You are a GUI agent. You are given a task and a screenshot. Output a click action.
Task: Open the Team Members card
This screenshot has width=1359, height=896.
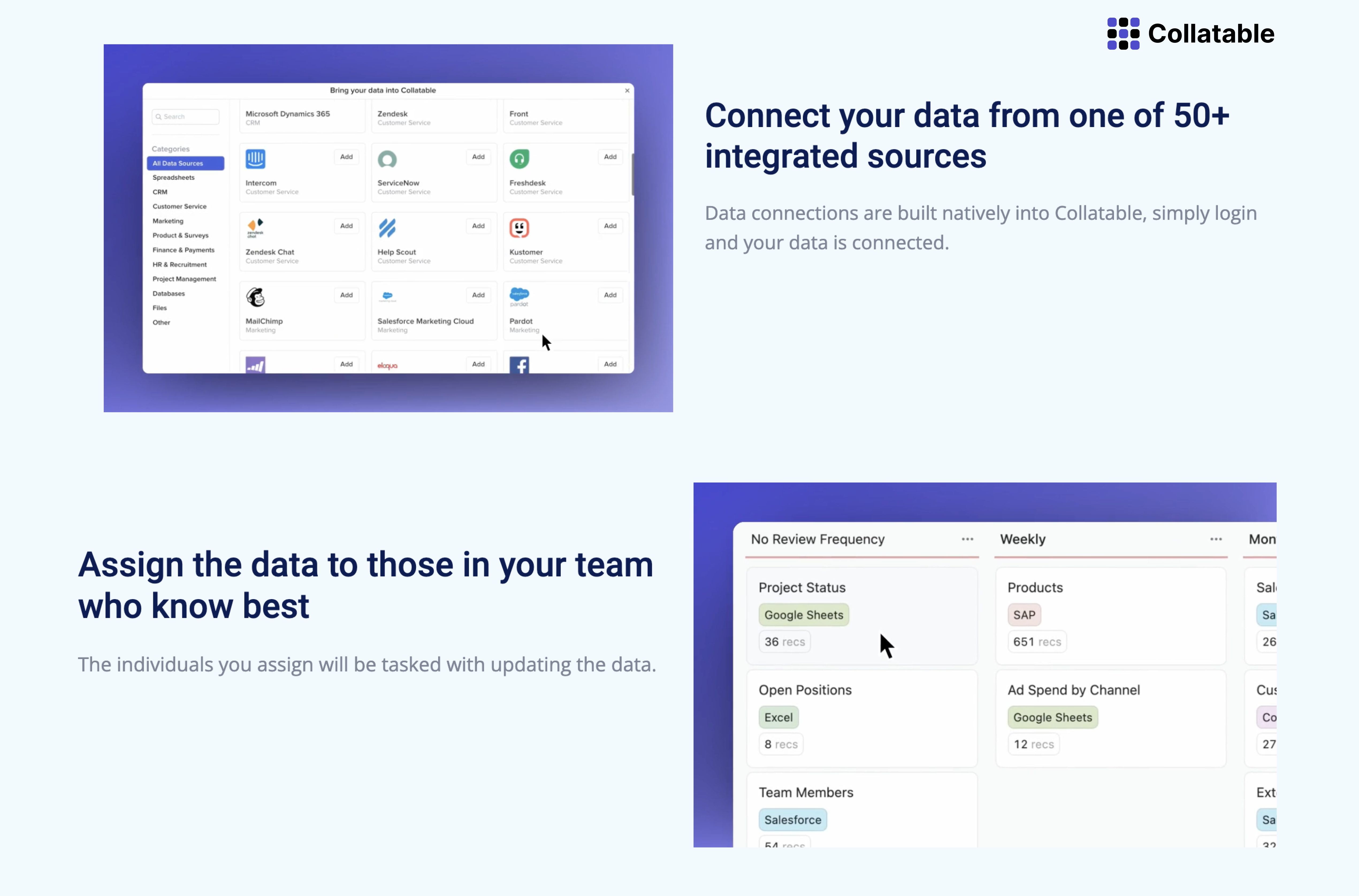pyautogui.click(x=862, y=810)
